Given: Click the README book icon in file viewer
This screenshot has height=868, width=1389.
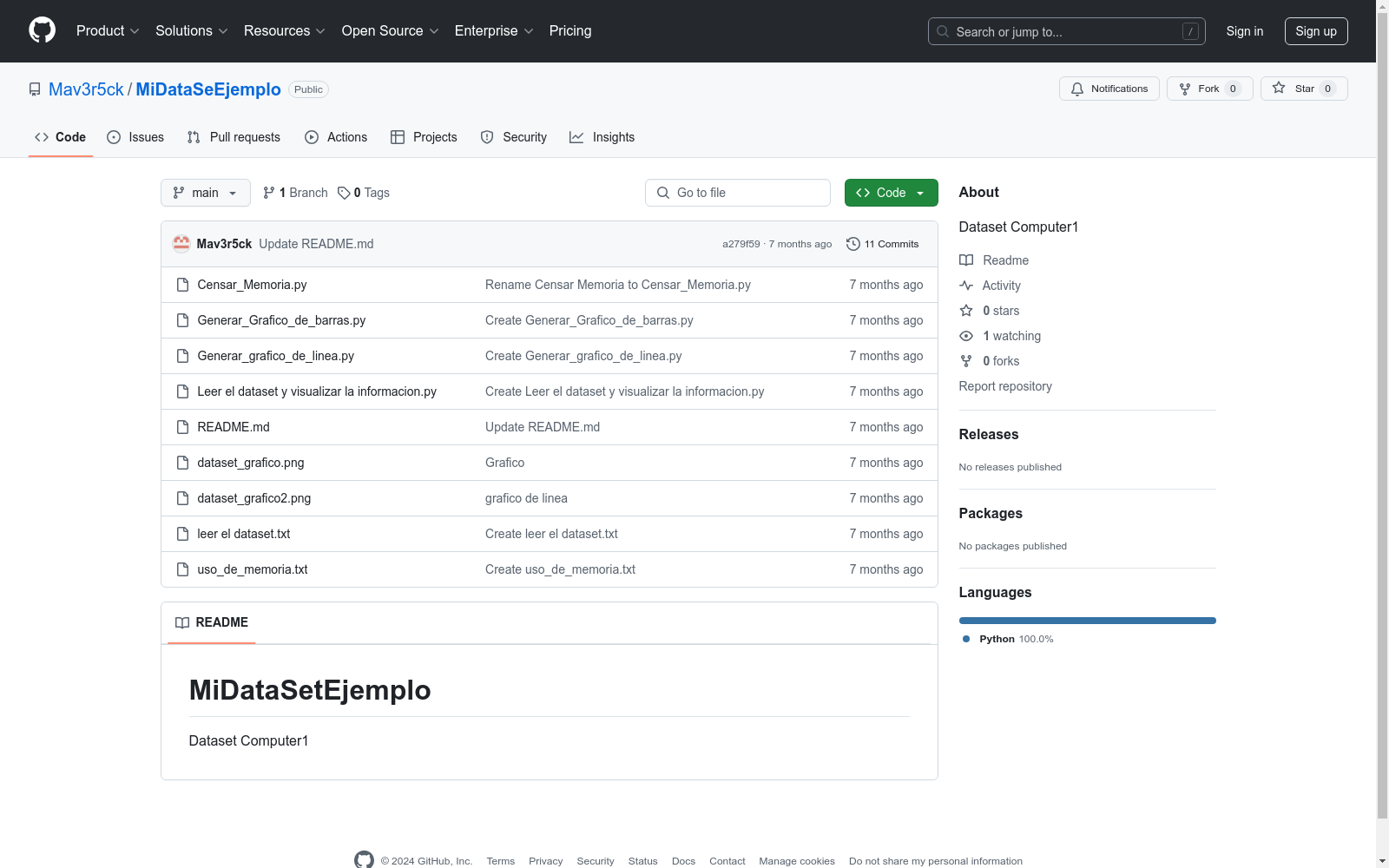Looking at the screenshot, I should 182,622.
